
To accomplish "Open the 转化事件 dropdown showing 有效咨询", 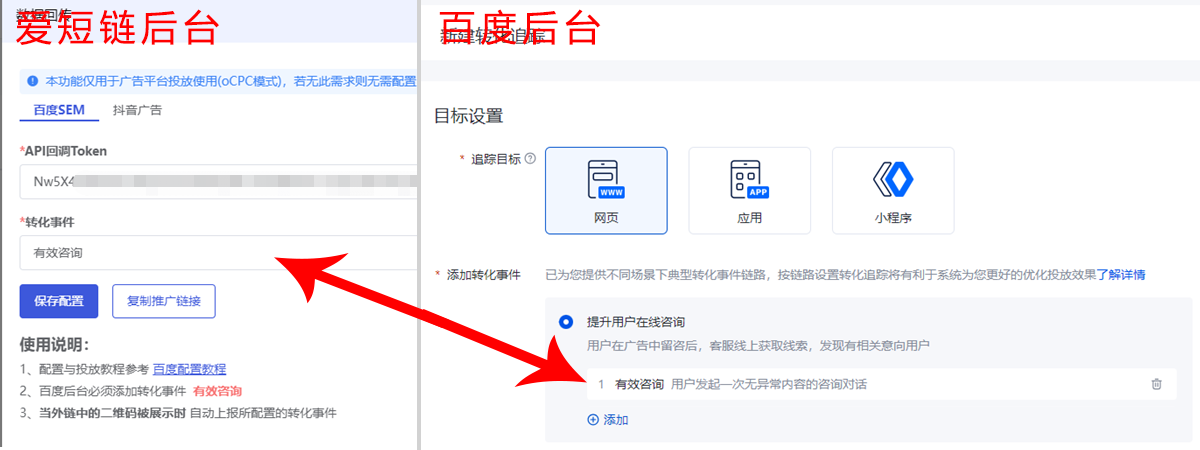I will 217,252.
